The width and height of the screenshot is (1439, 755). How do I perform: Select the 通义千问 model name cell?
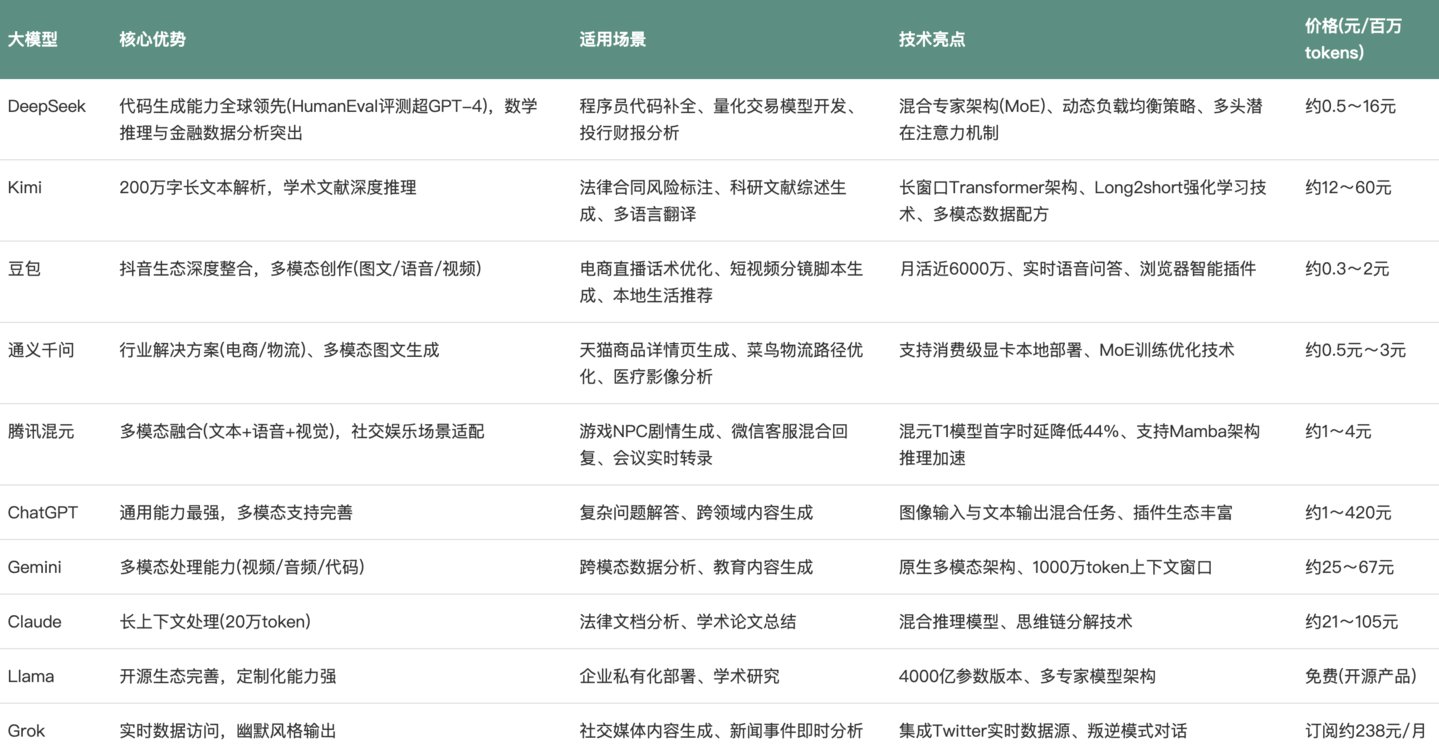click(x=41, y=350)
